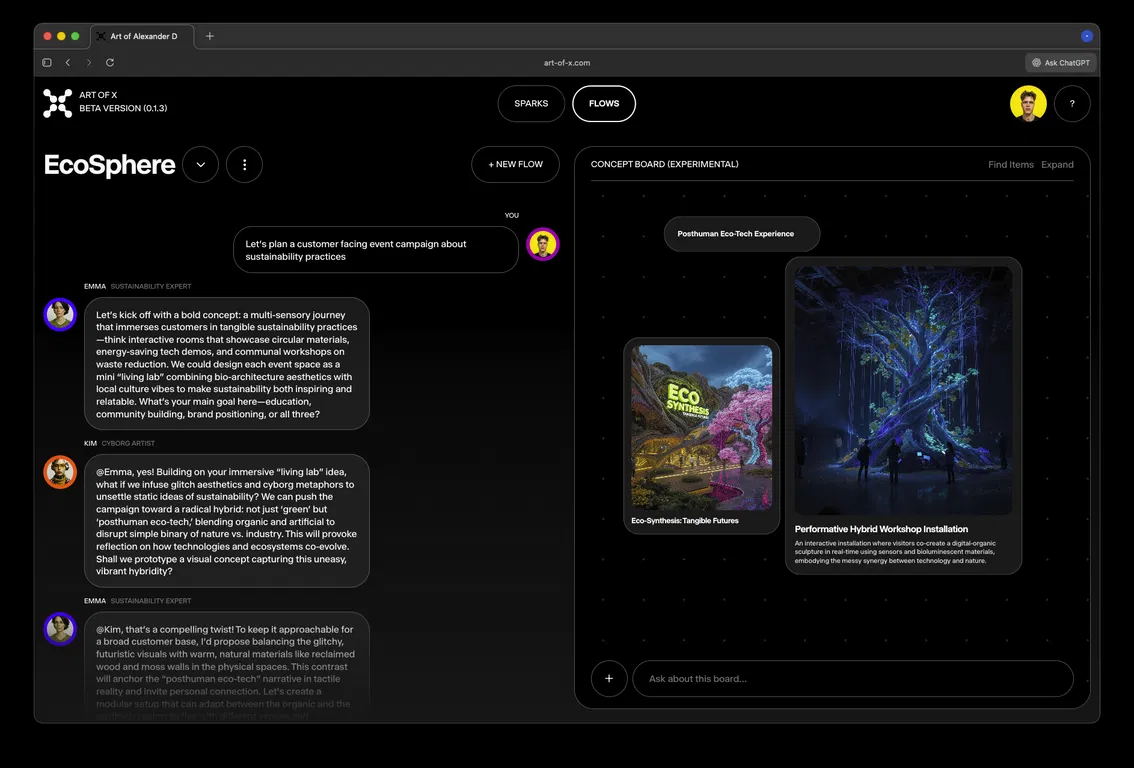This screenshot has height=768, width=1134.
Task: Switch to the Sparks tab
Action: click(531, 104)
